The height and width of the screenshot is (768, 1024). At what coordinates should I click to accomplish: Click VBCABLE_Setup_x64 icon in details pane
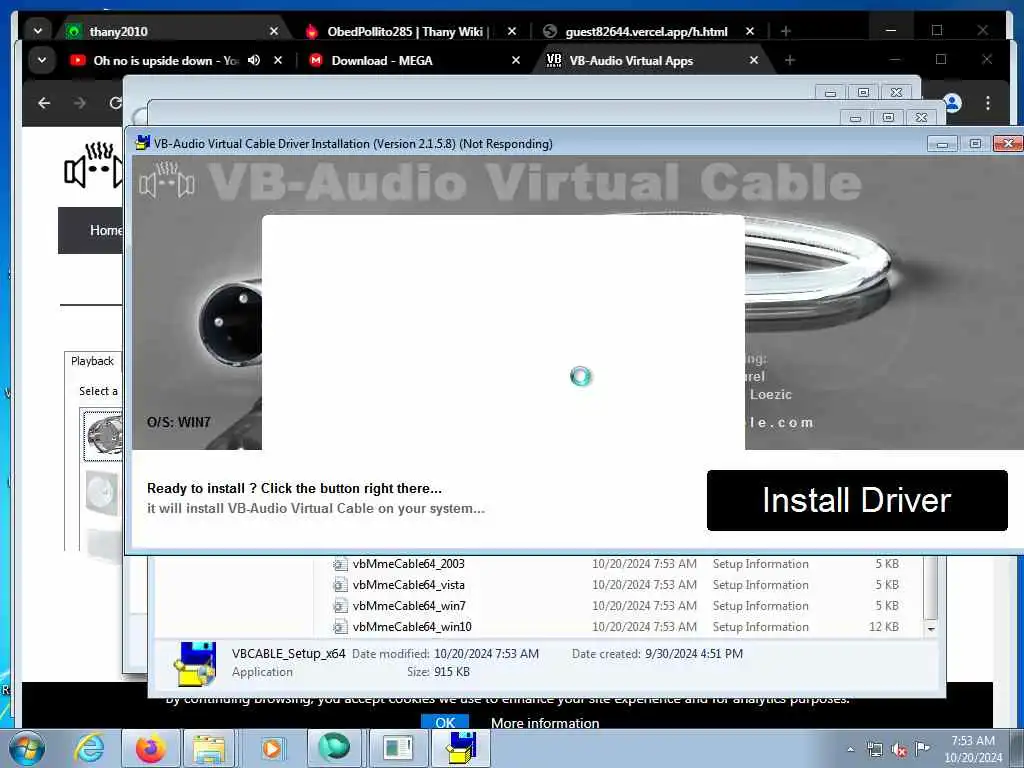195,663
